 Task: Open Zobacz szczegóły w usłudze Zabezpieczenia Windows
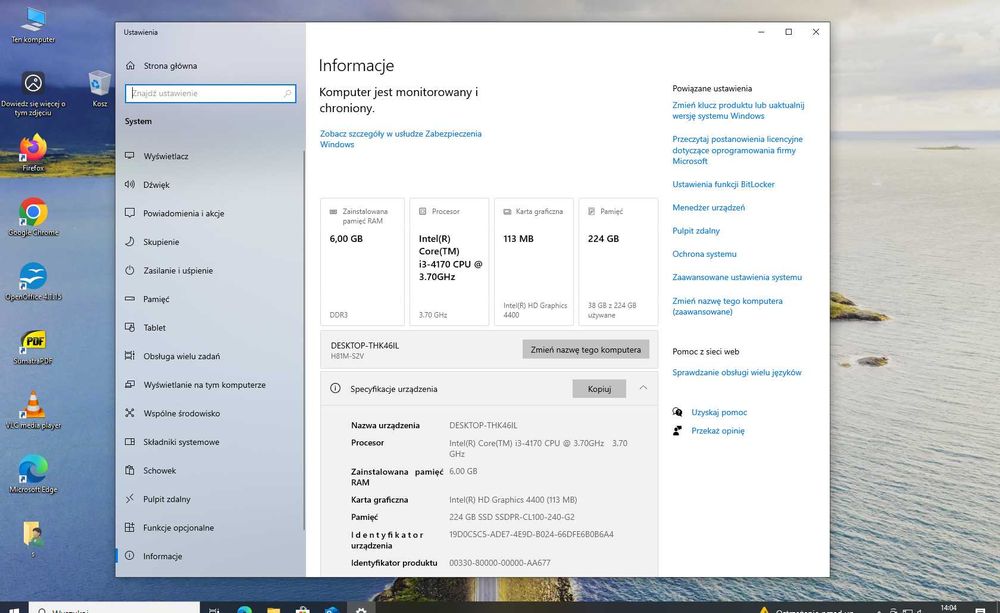click(401, 139)
